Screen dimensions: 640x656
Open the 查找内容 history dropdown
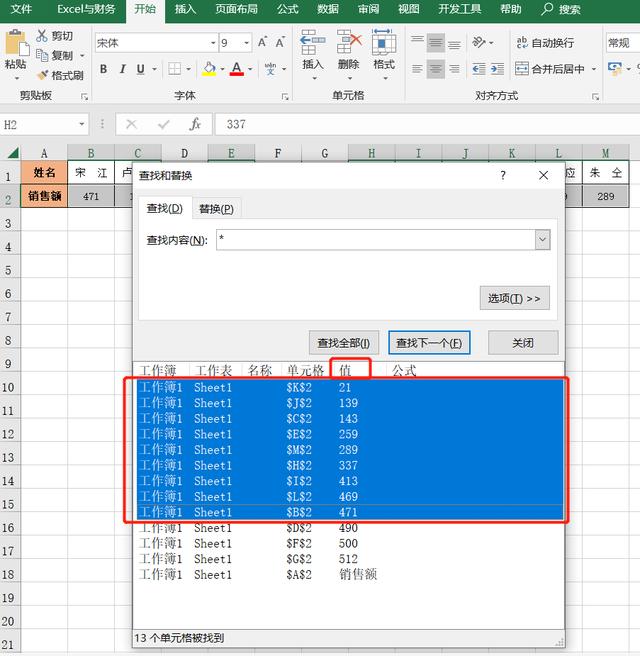[x=542, y=240]
